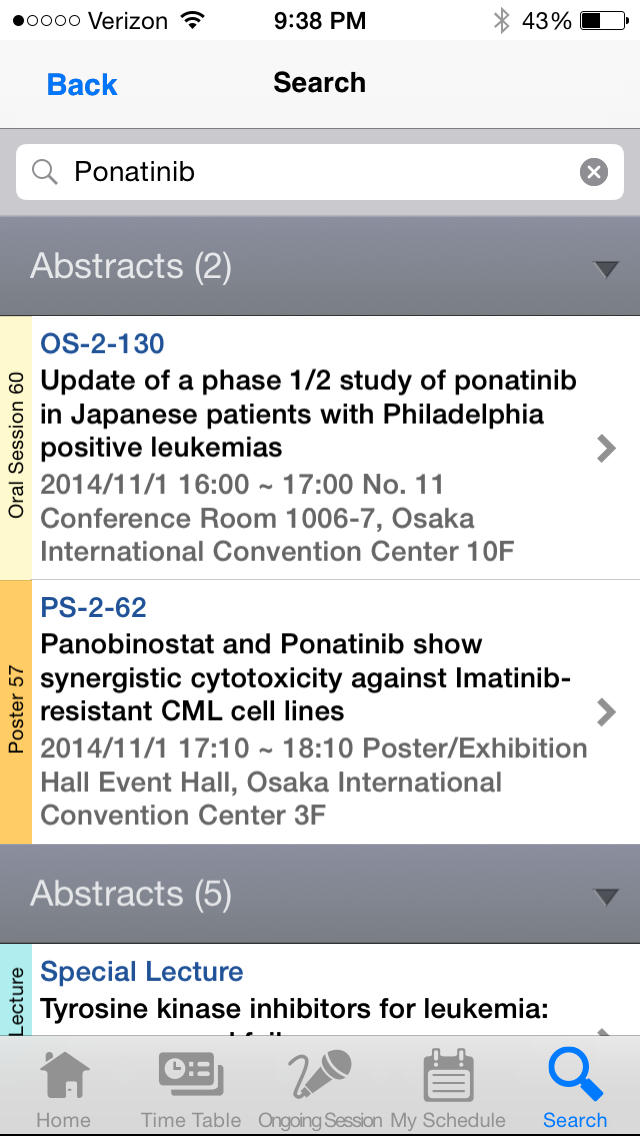640x1136 pixels.
Task: Click the magnifier icon in search field
Action: click(45, 172)
